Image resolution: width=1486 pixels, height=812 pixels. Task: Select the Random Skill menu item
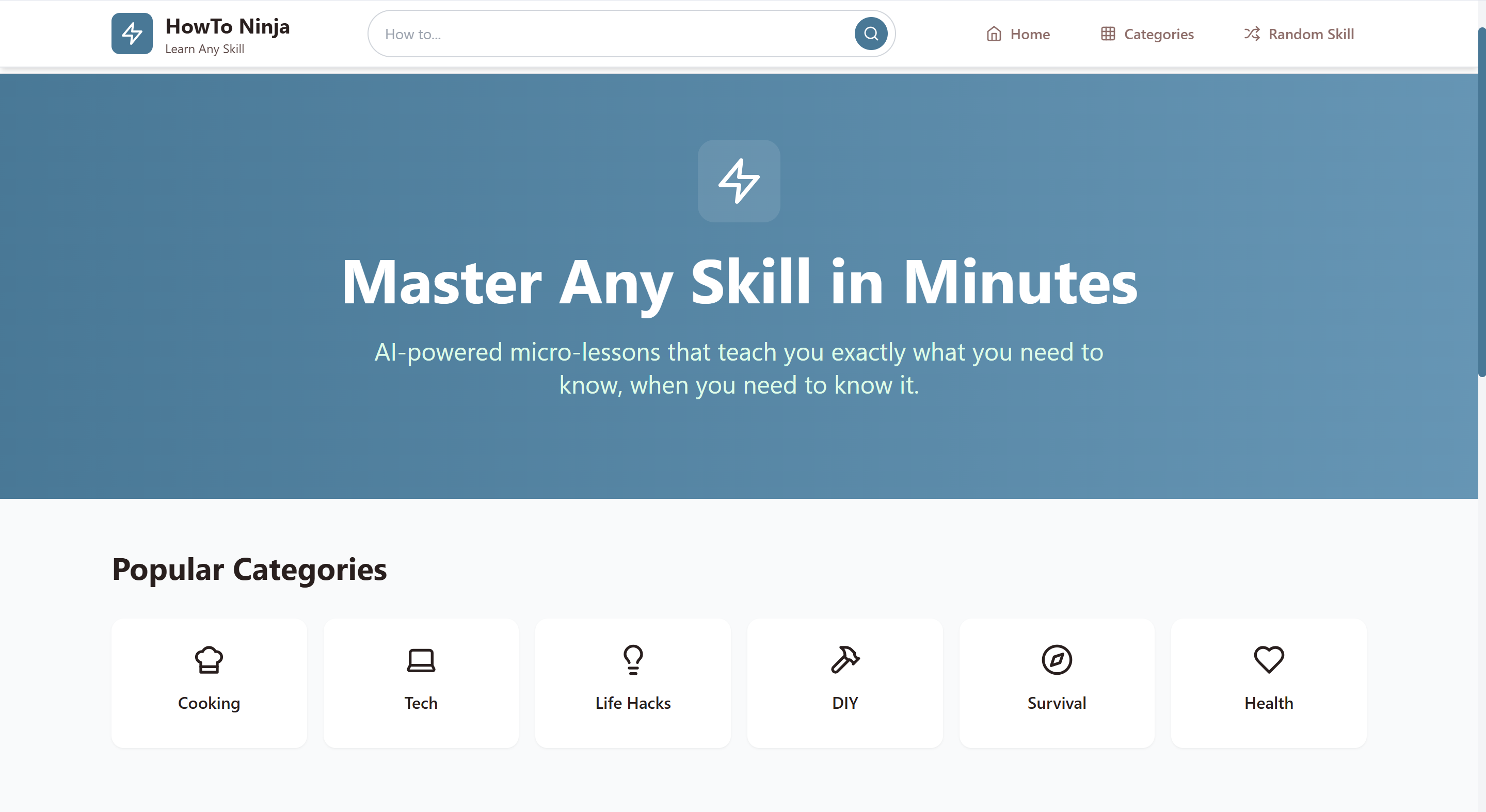pyautogui.click(x=1299, y=34)
